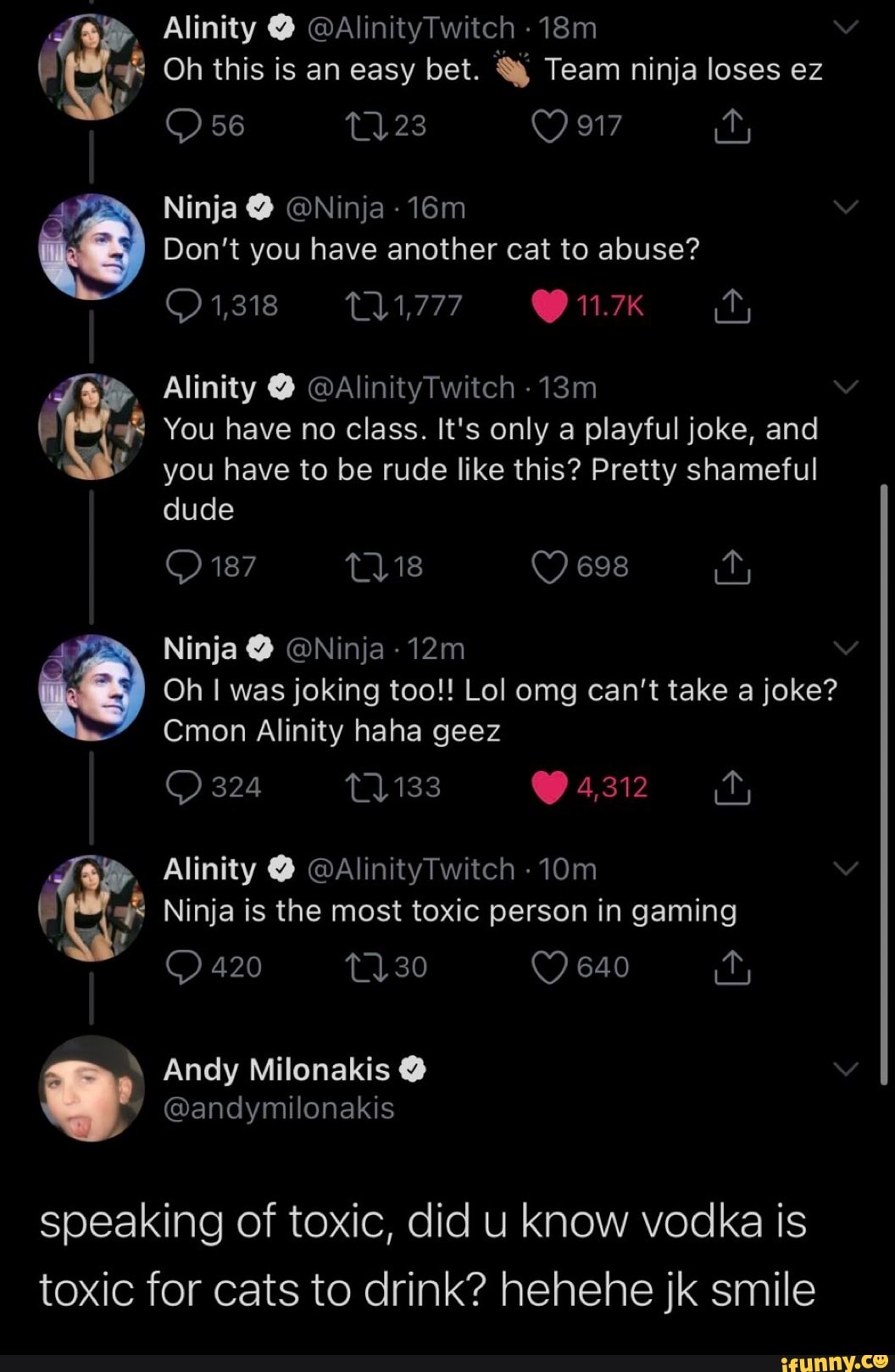Image resolution: width=895 pixels, height=1372 pixels.
Task: Unlike Ninja's tweet with 11.7K likes
Action: pos(550,306)
